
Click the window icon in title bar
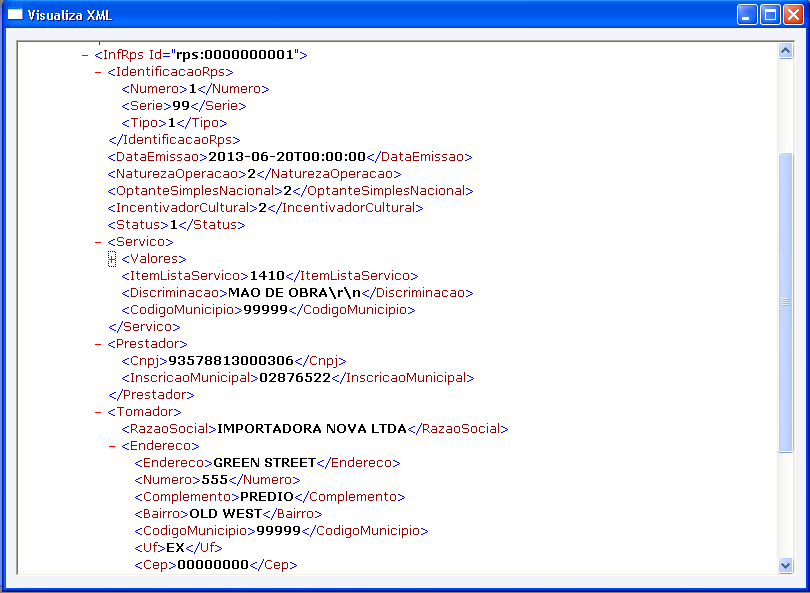coord(15,14)
